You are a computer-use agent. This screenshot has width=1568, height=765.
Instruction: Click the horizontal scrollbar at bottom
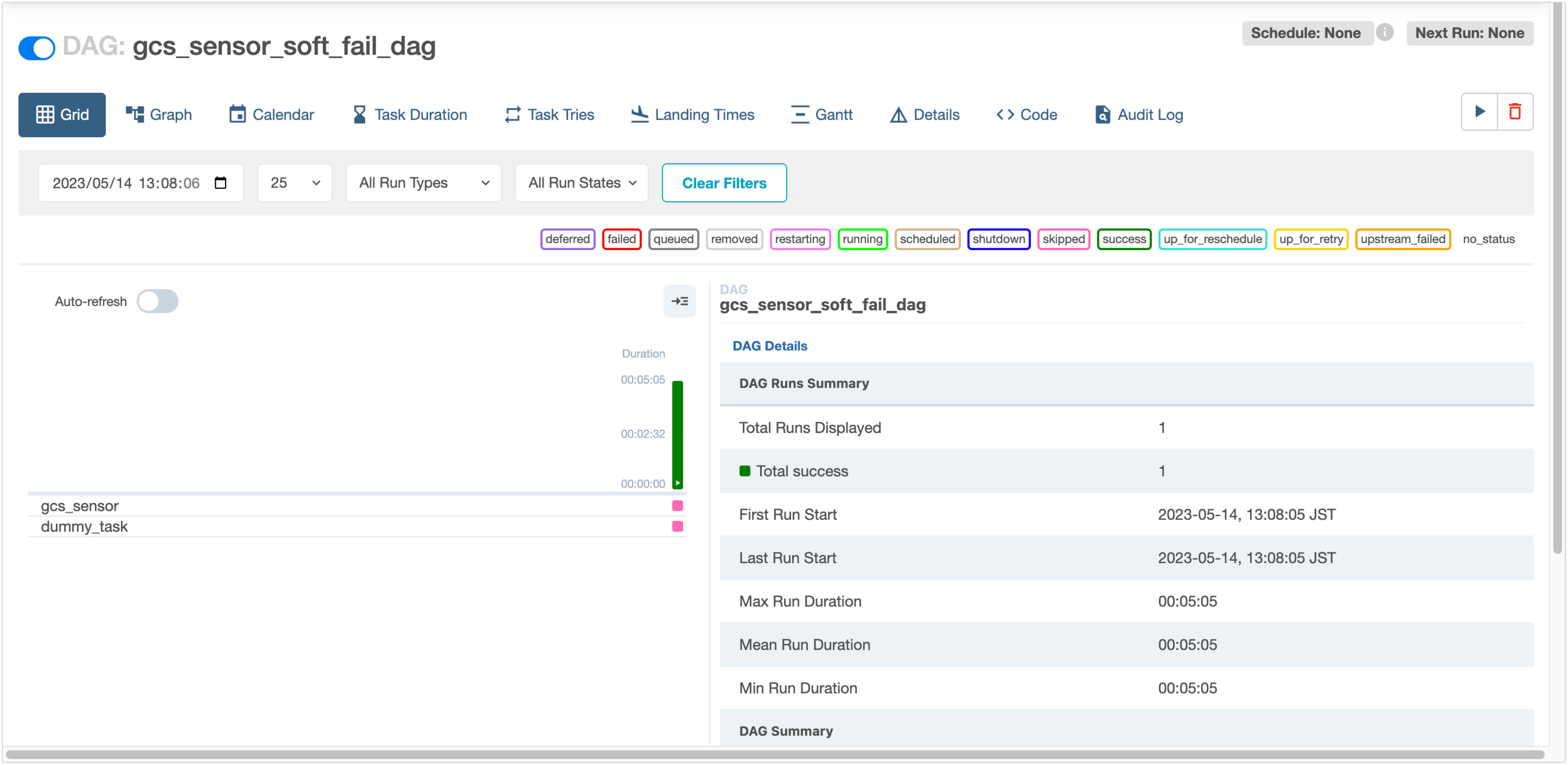pos(774,755)
